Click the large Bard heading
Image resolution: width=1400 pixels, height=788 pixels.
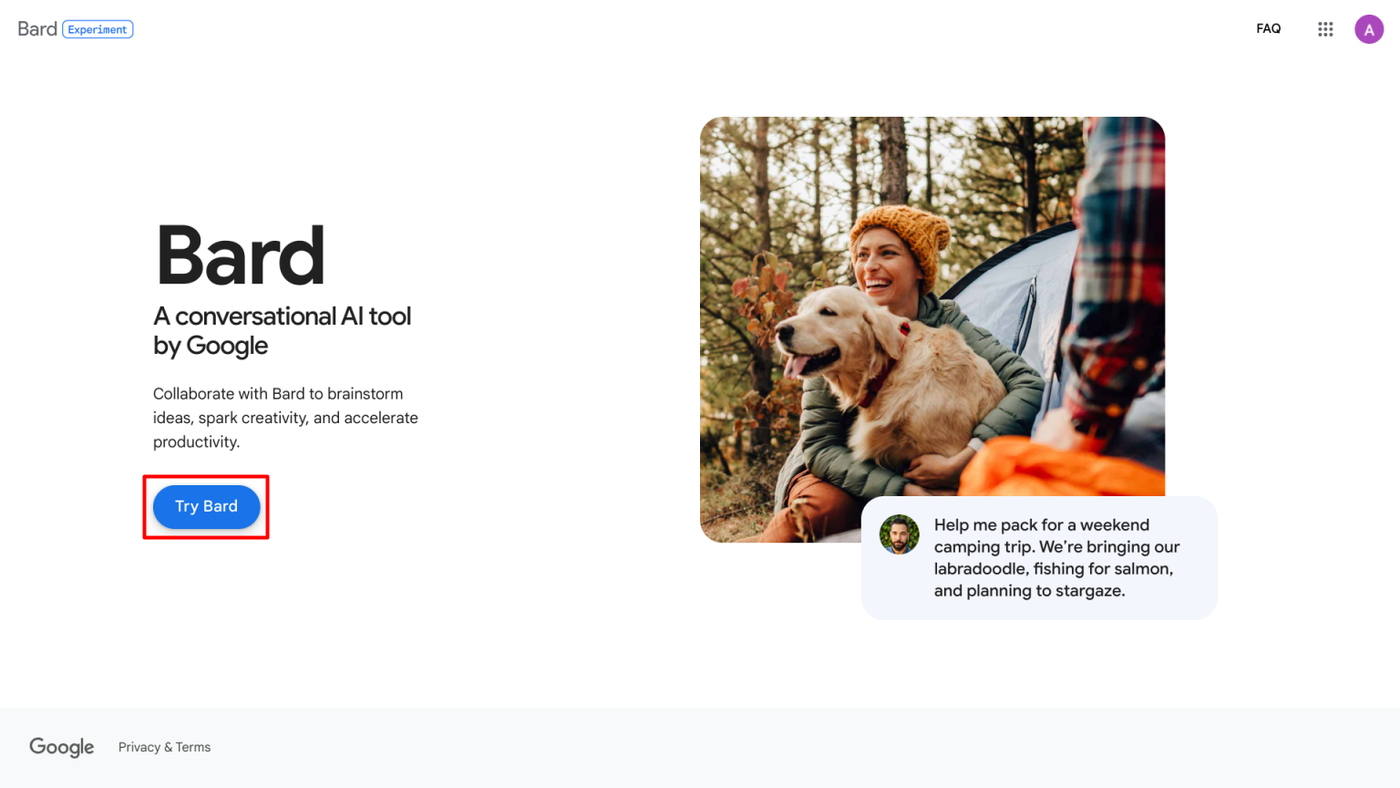tap(240, 255)
